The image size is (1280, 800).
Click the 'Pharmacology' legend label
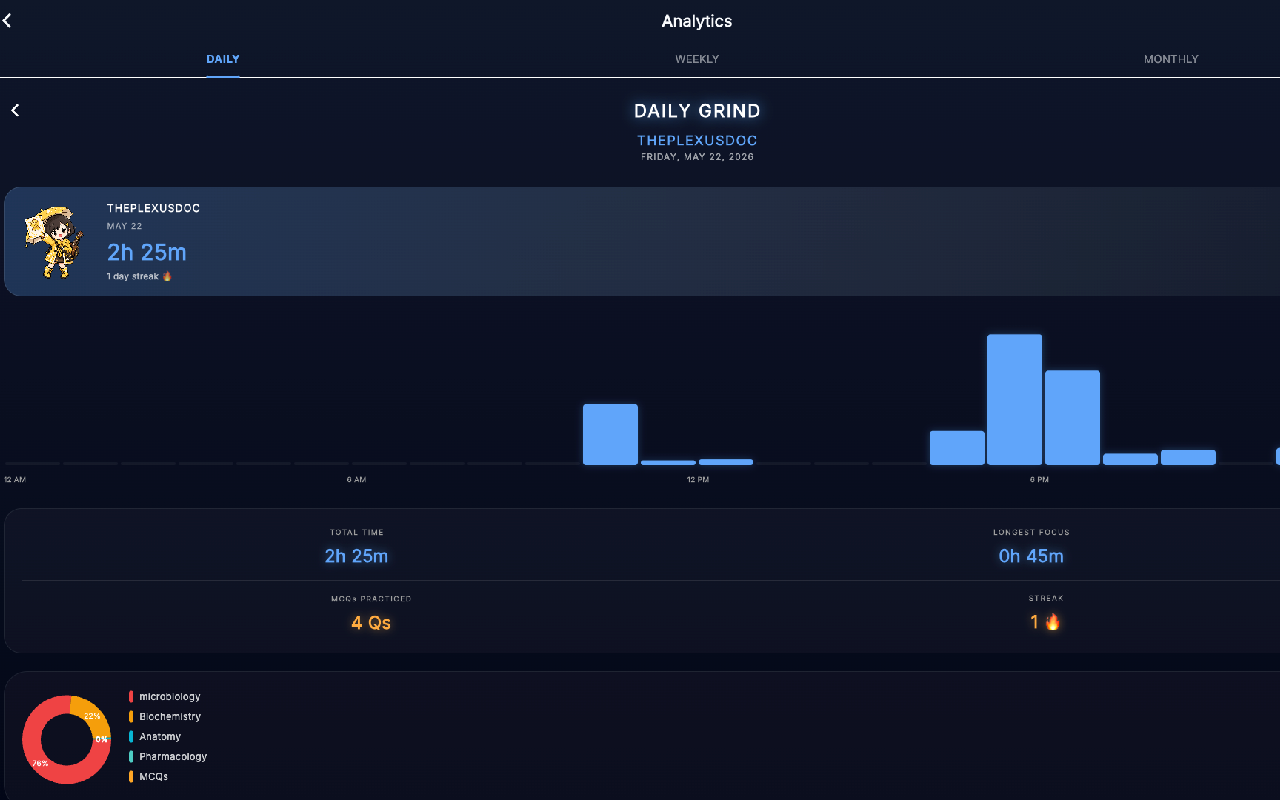pyautogui.click(x=173, y=756)
